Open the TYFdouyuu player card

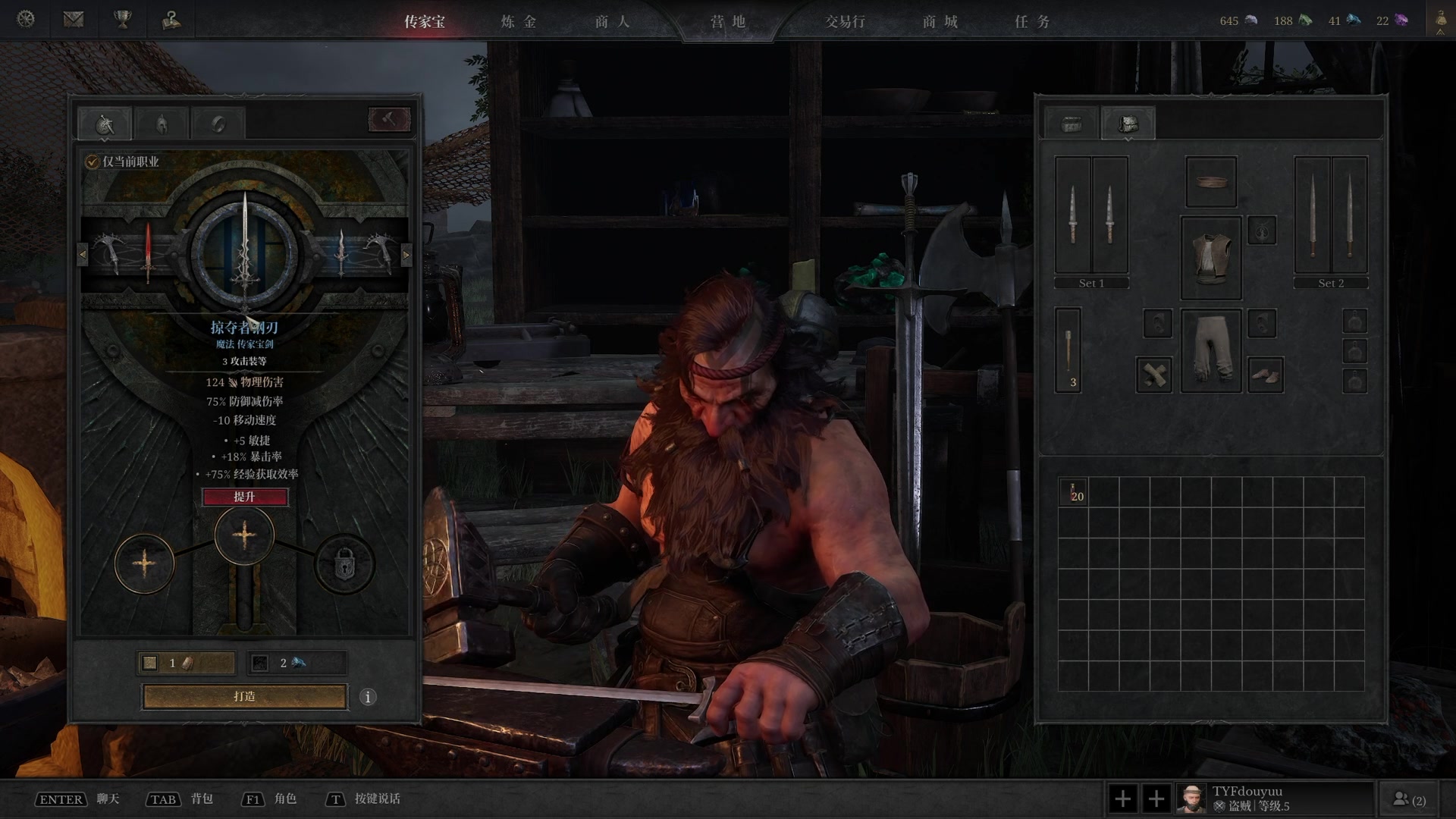tap(1276, 799)
